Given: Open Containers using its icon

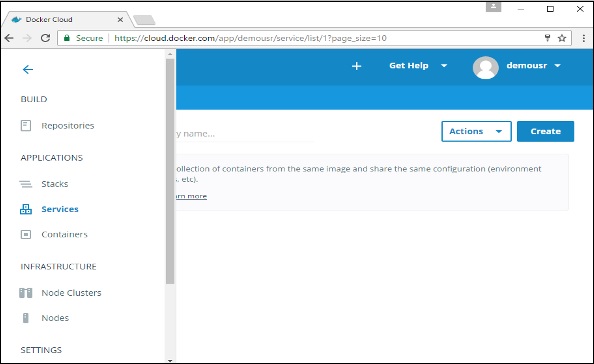Looking at the screenshot, I should coord(26,234).
